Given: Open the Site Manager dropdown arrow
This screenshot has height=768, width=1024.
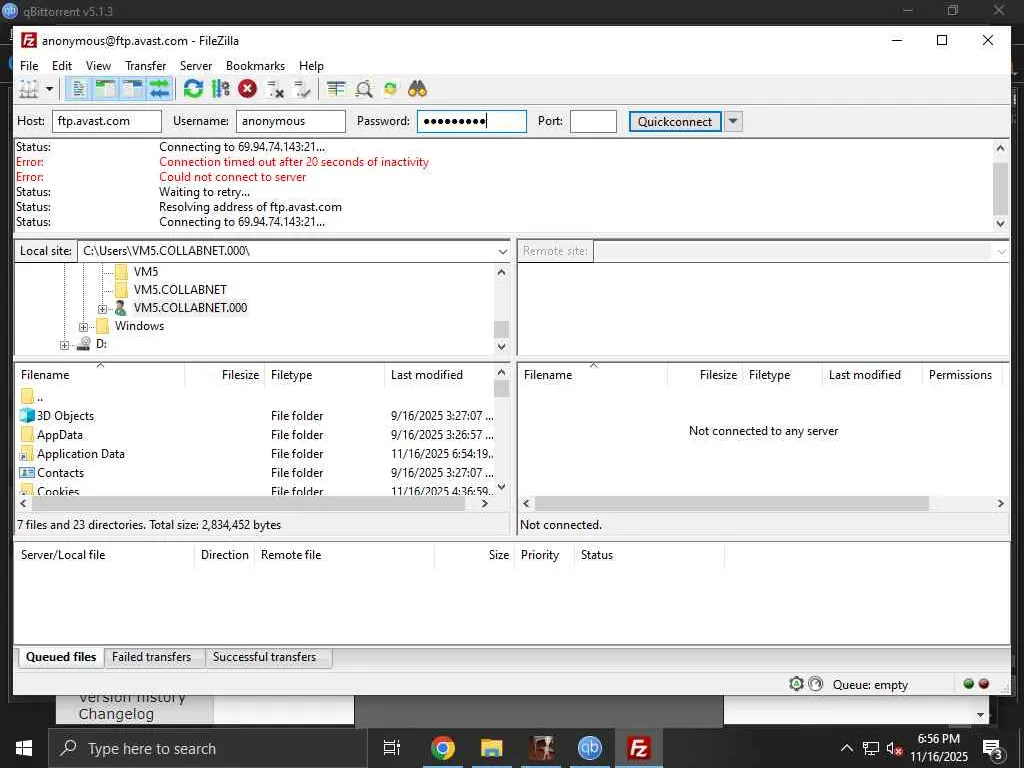Looking at the screenshot, I should click(x=49, y=89).
